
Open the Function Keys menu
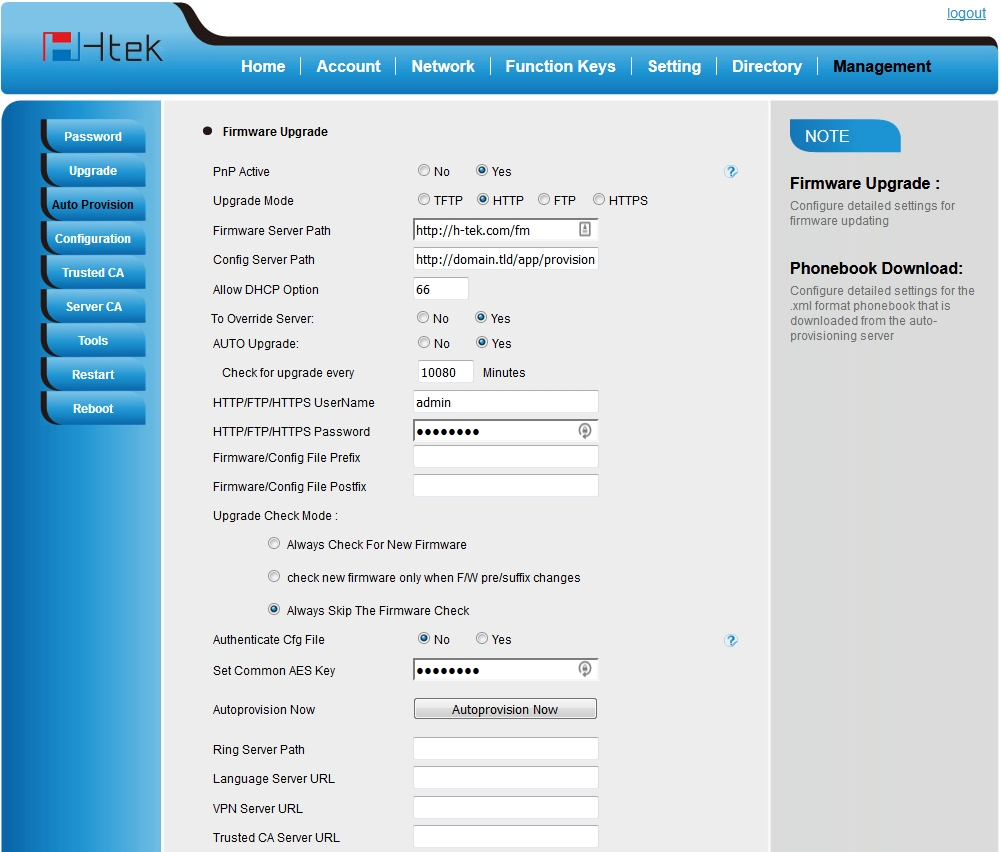[560, 66]
